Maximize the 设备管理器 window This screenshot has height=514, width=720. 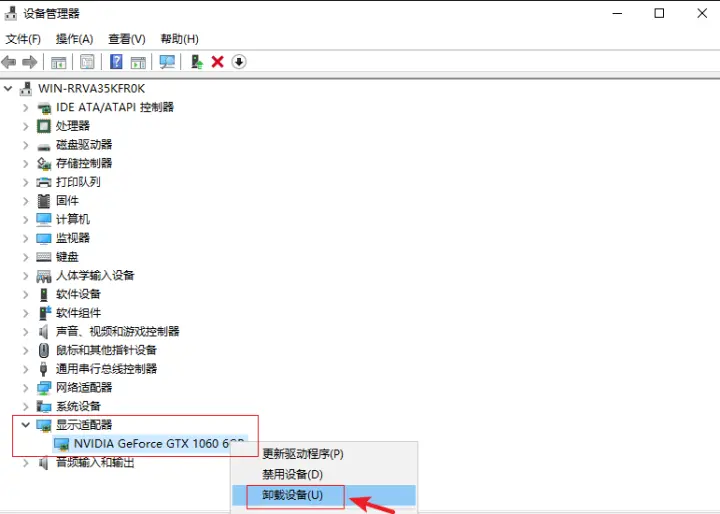659,13
